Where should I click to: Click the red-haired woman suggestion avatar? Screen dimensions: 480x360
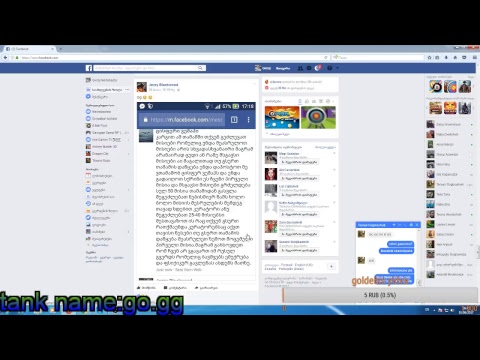coord(271,174)
